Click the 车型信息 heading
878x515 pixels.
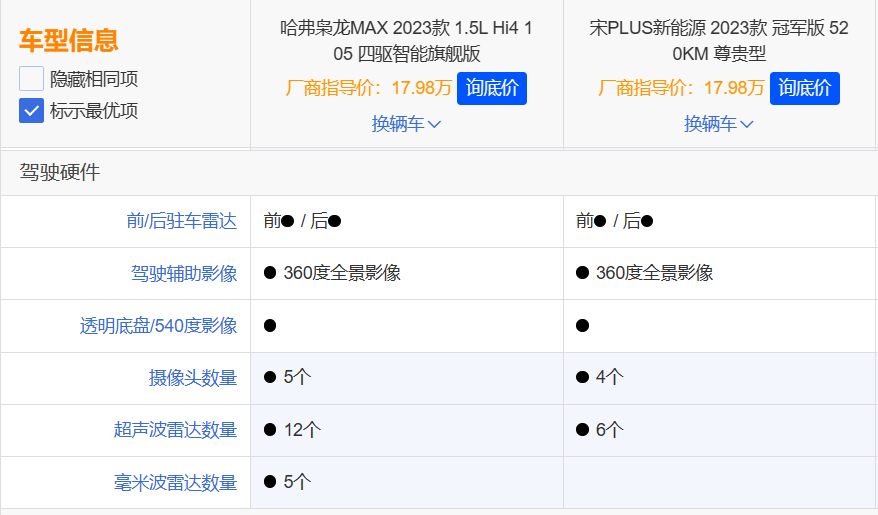coord(69,40)
